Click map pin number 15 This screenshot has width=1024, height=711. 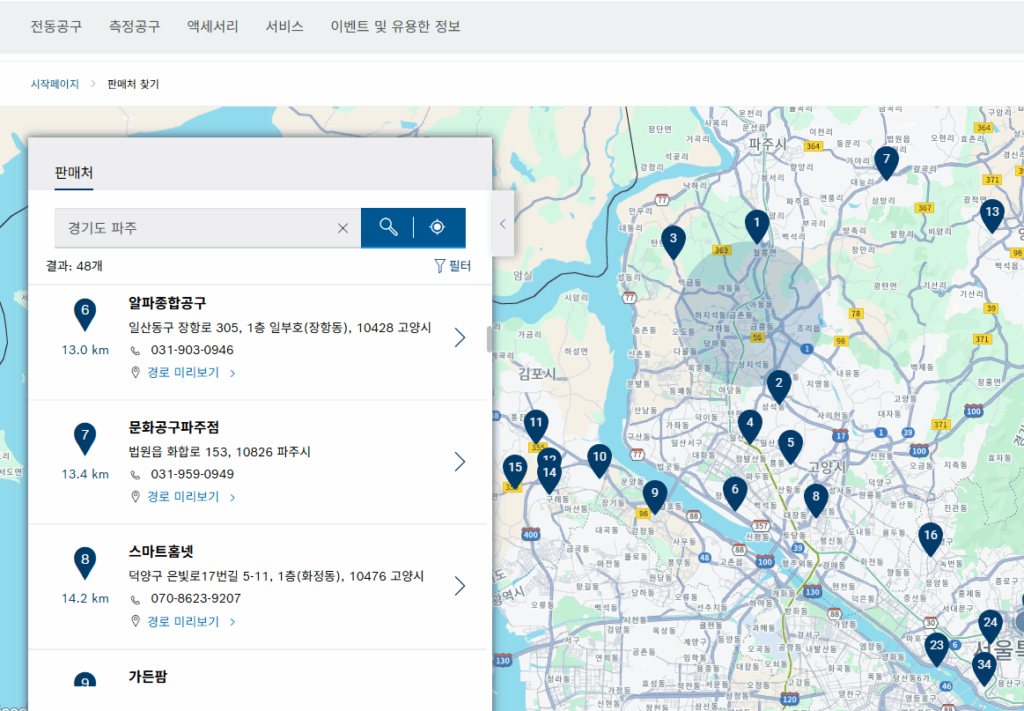point(515,471)
